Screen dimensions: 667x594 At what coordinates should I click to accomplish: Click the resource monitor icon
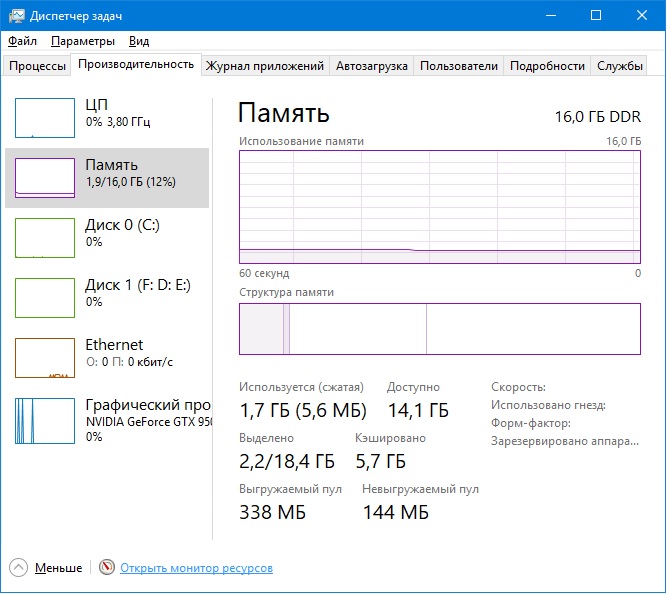click(x=107, y=568)
